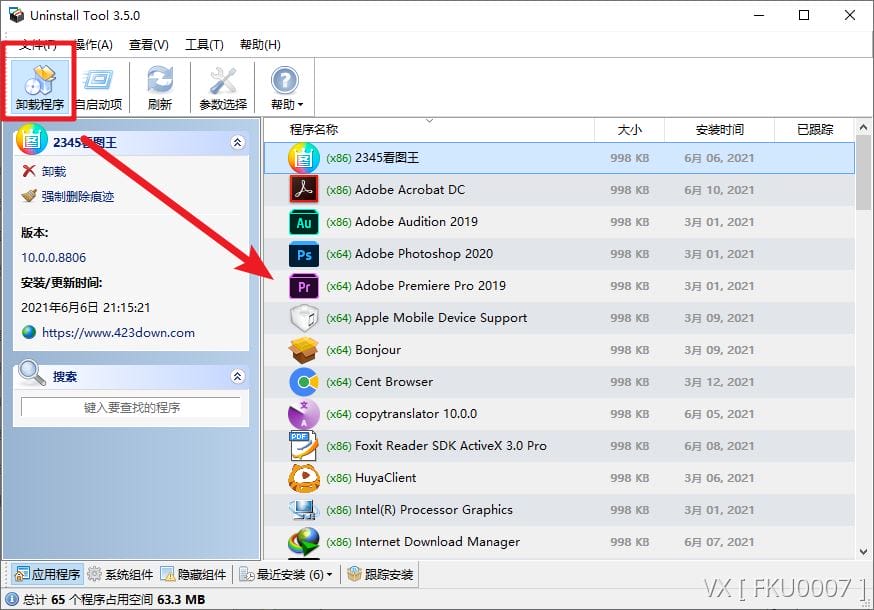The height and width of the screenshot is (610, 874).
Task: Select the Adobe Premiere Pro 2019 text
Action: coord(430,285)
